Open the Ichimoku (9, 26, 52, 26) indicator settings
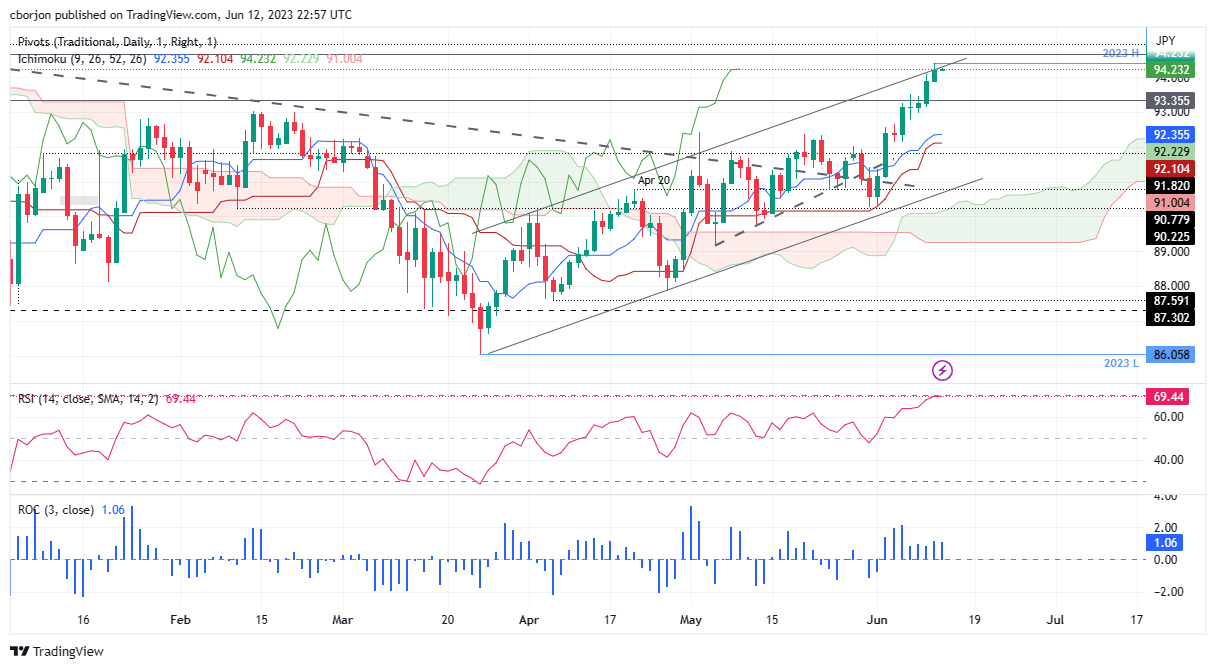The image size is (1216, 669). pos(78,60)
